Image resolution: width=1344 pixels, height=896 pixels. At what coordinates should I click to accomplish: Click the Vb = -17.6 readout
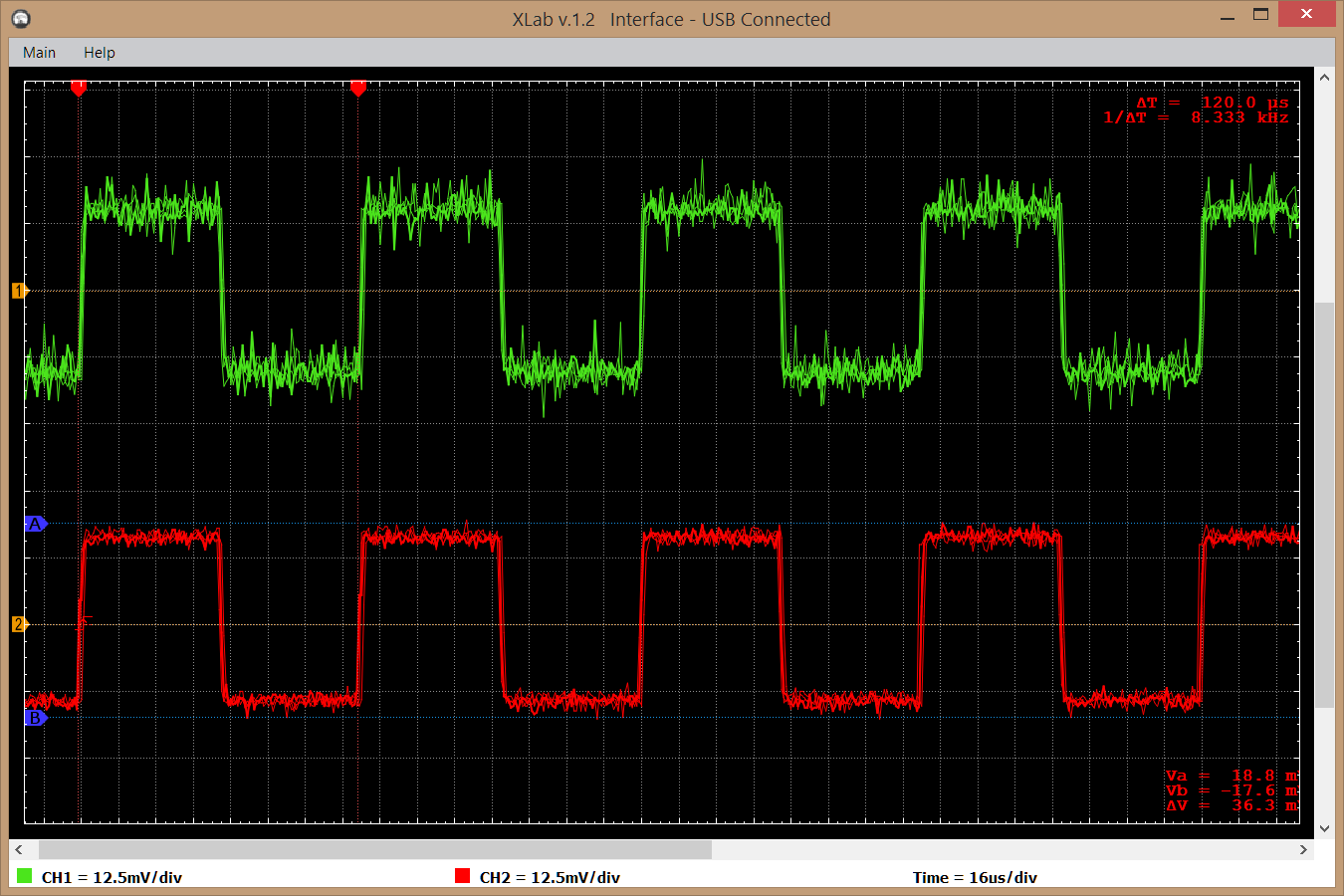(1232, 790)
